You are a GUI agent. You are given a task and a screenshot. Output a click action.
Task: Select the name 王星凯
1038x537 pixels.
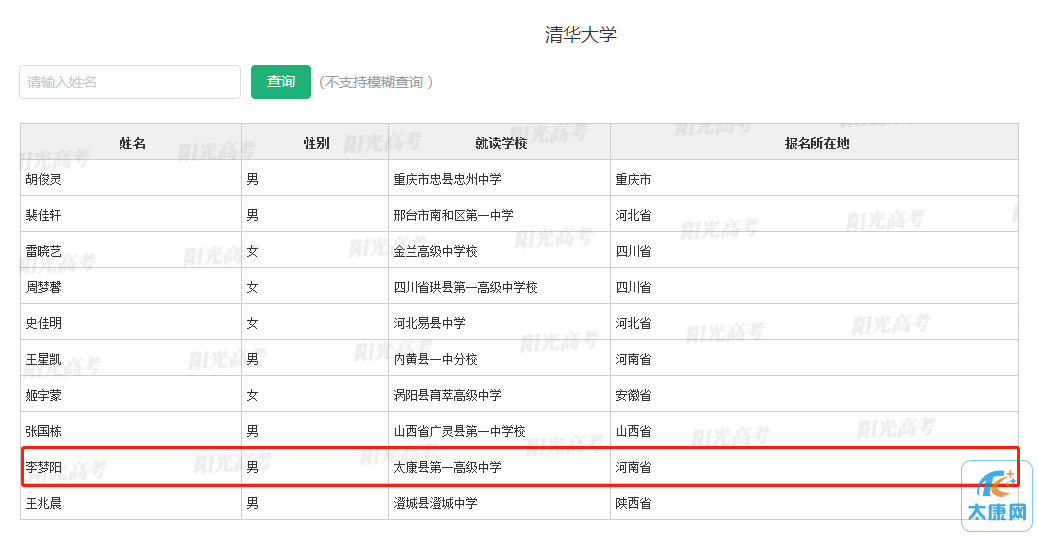[44, 360]
